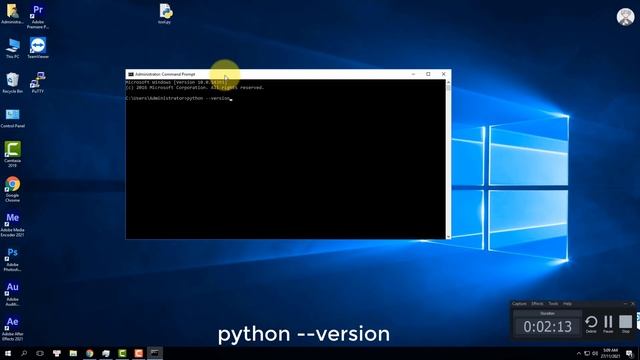Launch the Adobe Media Encoder shortcut

click(12, 224)
